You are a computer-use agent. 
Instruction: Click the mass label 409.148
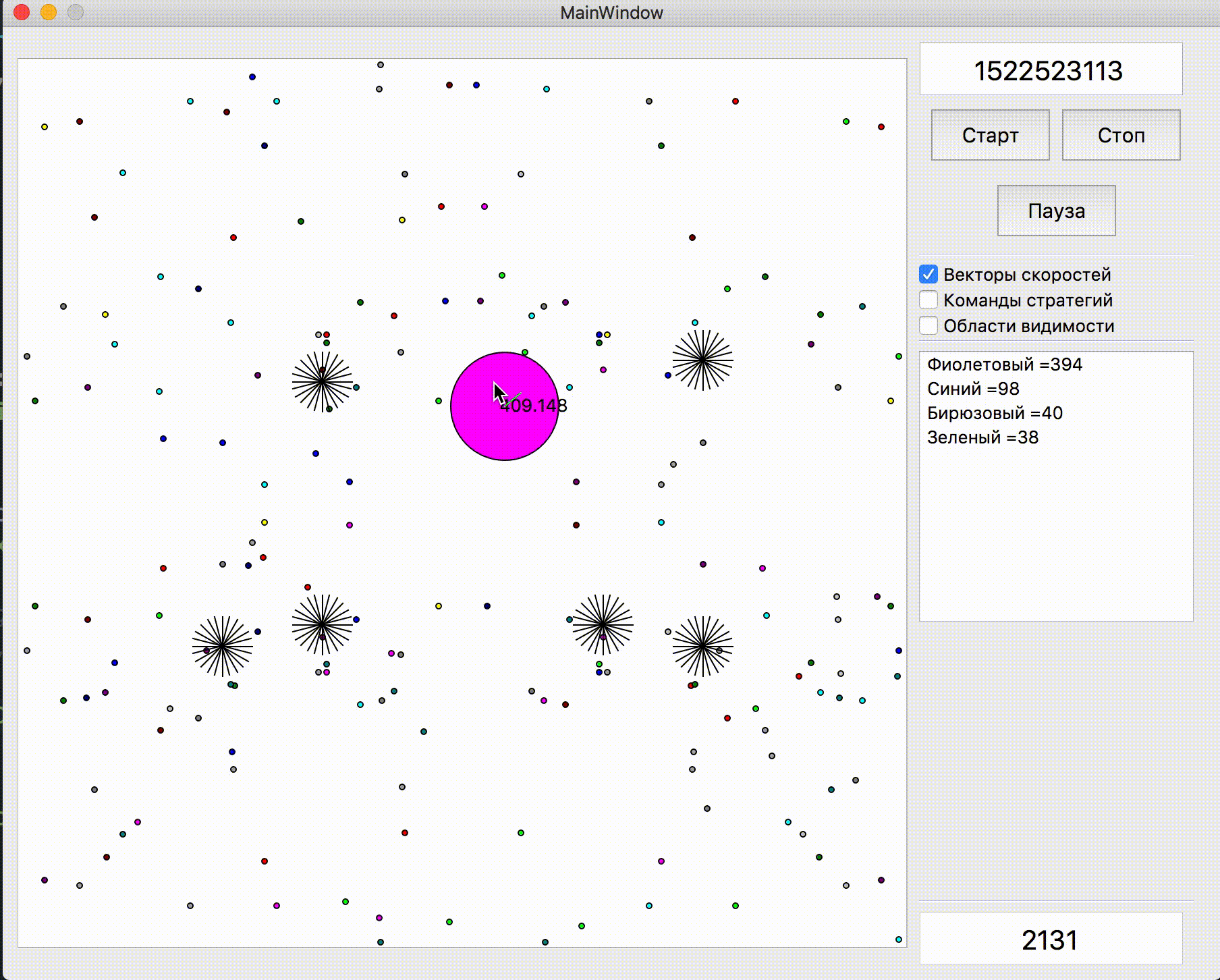(533, 405)
